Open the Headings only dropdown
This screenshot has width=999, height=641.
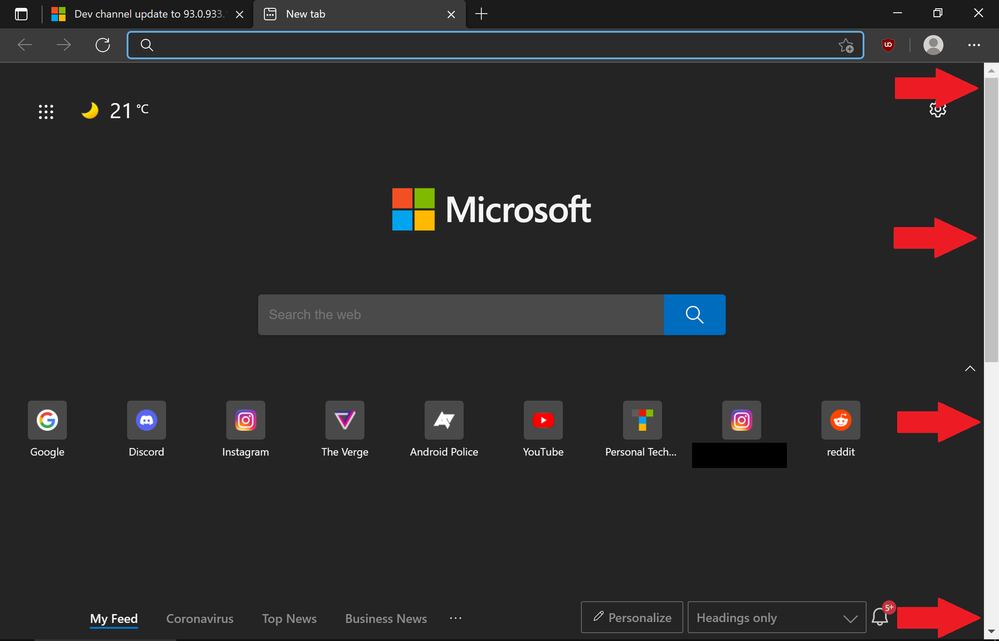coord(776,617)
